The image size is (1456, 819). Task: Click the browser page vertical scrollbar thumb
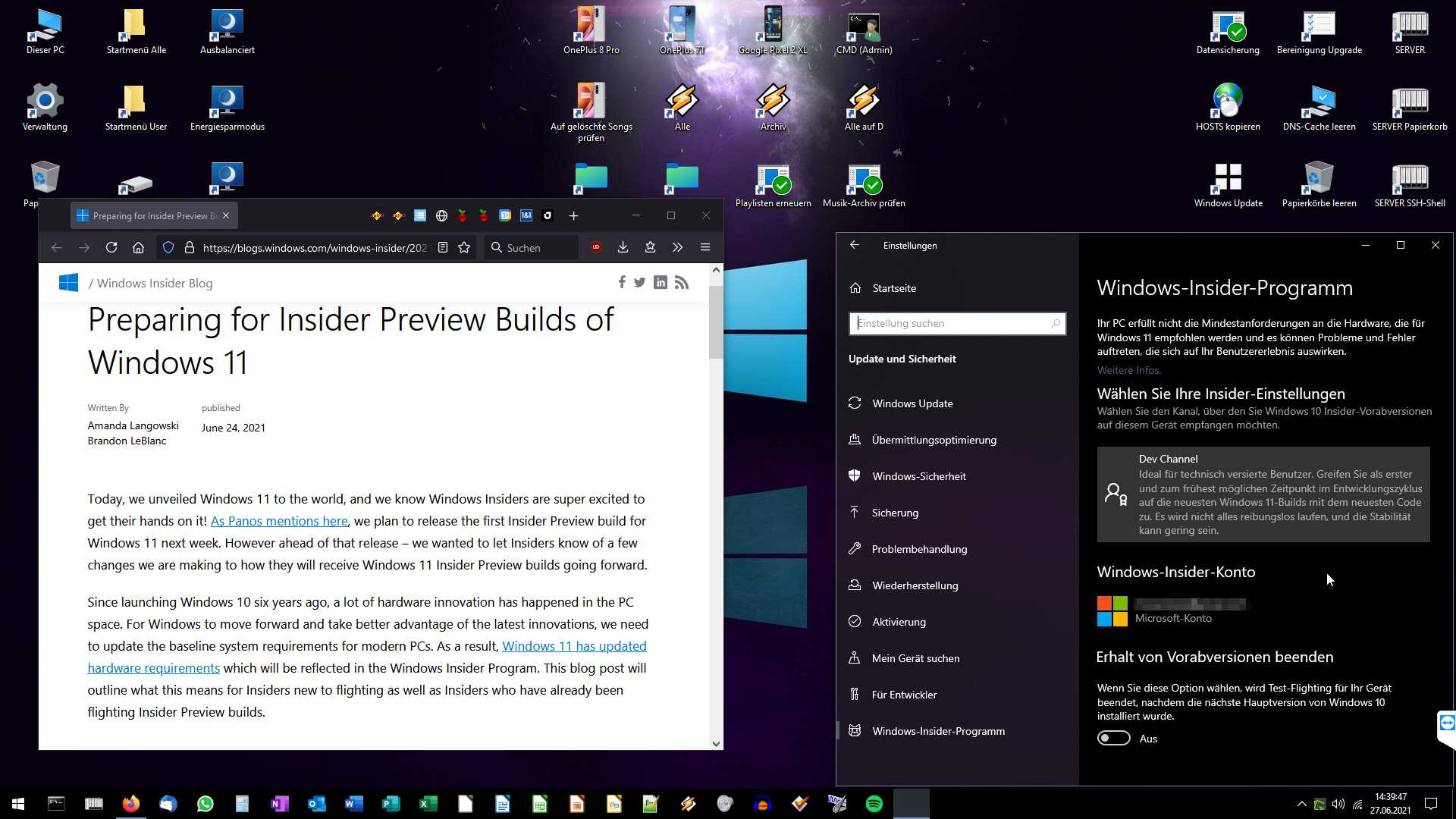[716, 322]
